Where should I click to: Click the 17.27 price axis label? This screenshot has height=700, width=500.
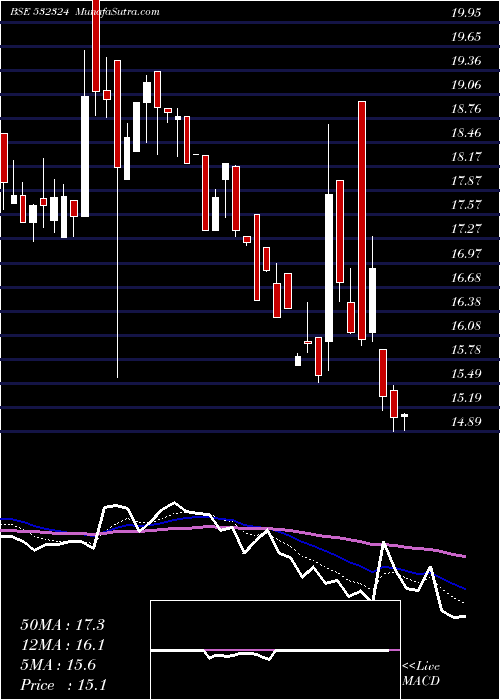(466, 229)
